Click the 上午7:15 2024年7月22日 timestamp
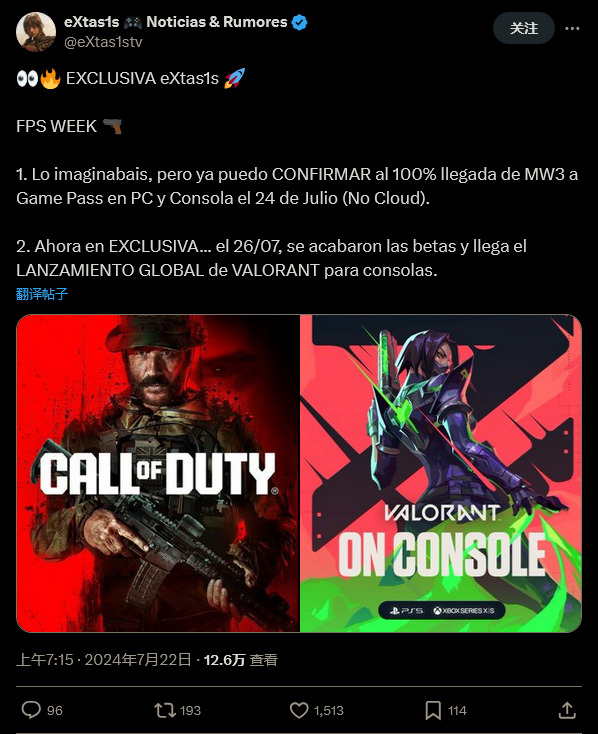This screenshot has width=598, height=734. (x=103, y=660)
